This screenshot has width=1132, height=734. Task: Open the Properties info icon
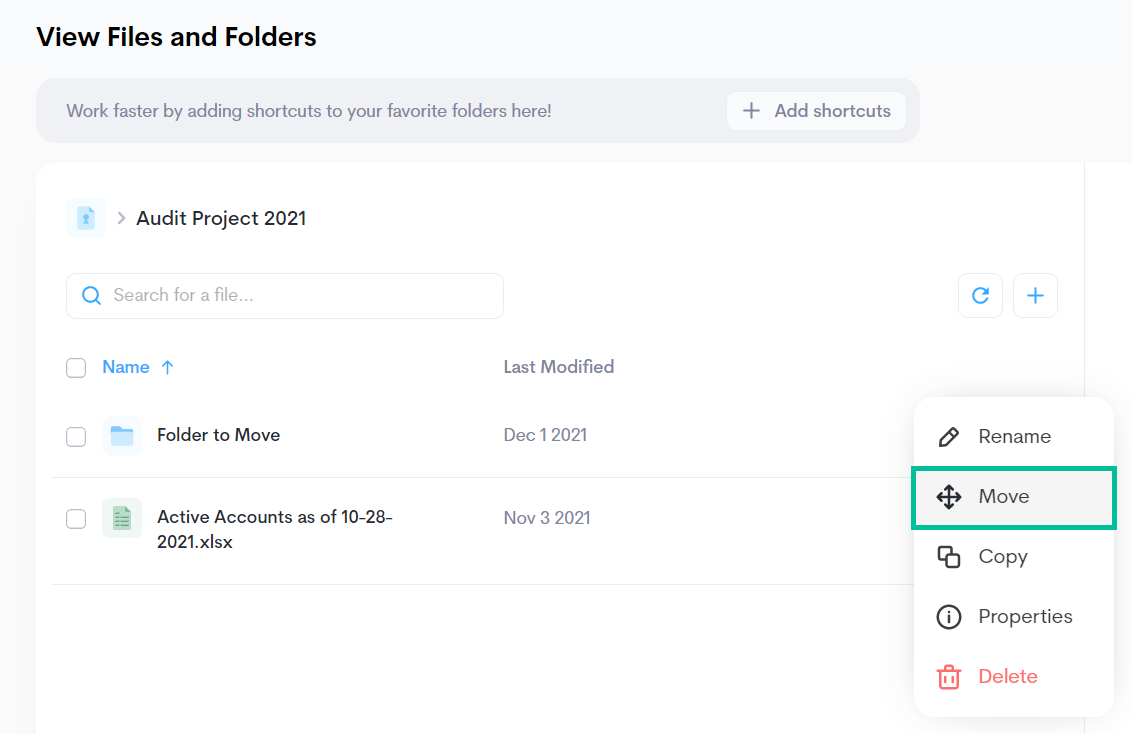(949, 616)
